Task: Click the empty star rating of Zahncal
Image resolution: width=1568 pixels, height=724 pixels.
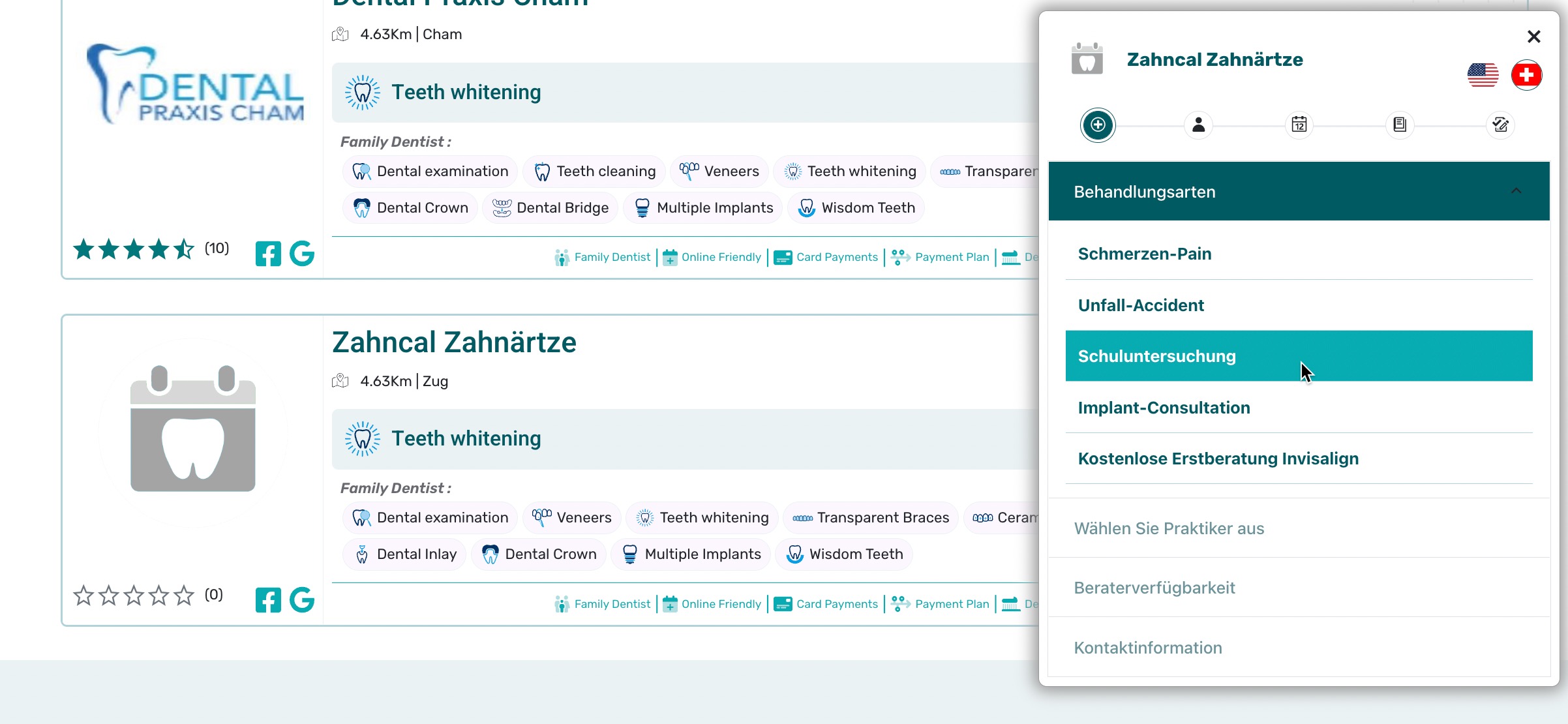Action: point(134,596)
